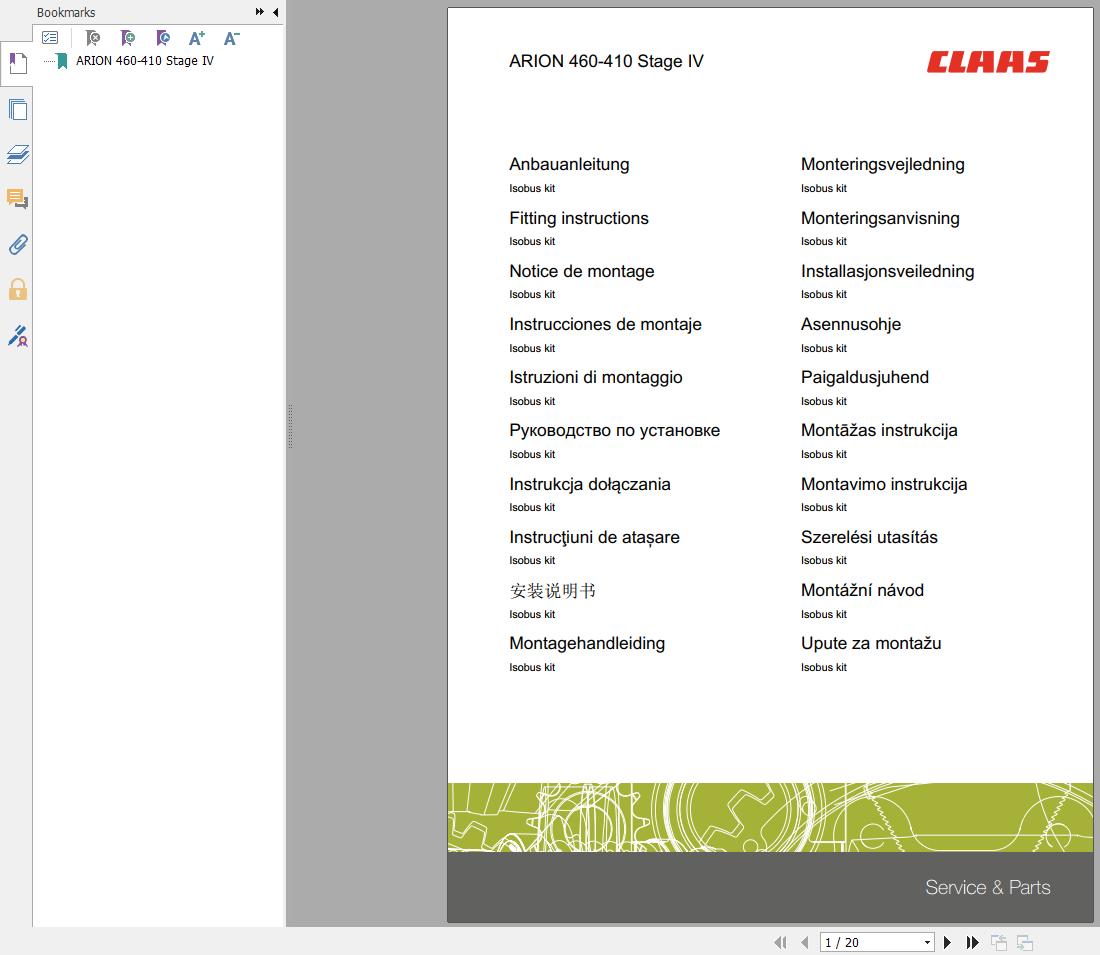The width and height of the screenshot is (1100, 955).
Task: Open the Security lock panel
Action: (x=18, y=289)
